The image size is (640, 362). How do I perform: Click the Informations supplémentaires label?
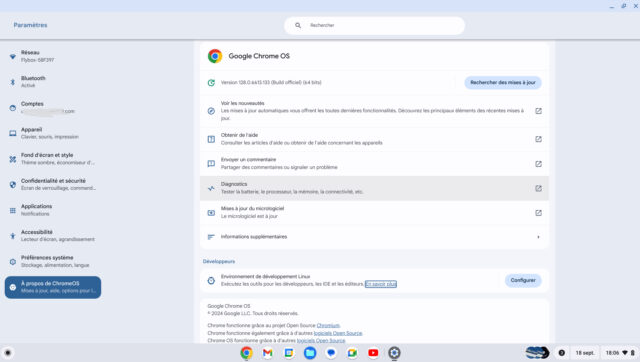pos(254,237)
